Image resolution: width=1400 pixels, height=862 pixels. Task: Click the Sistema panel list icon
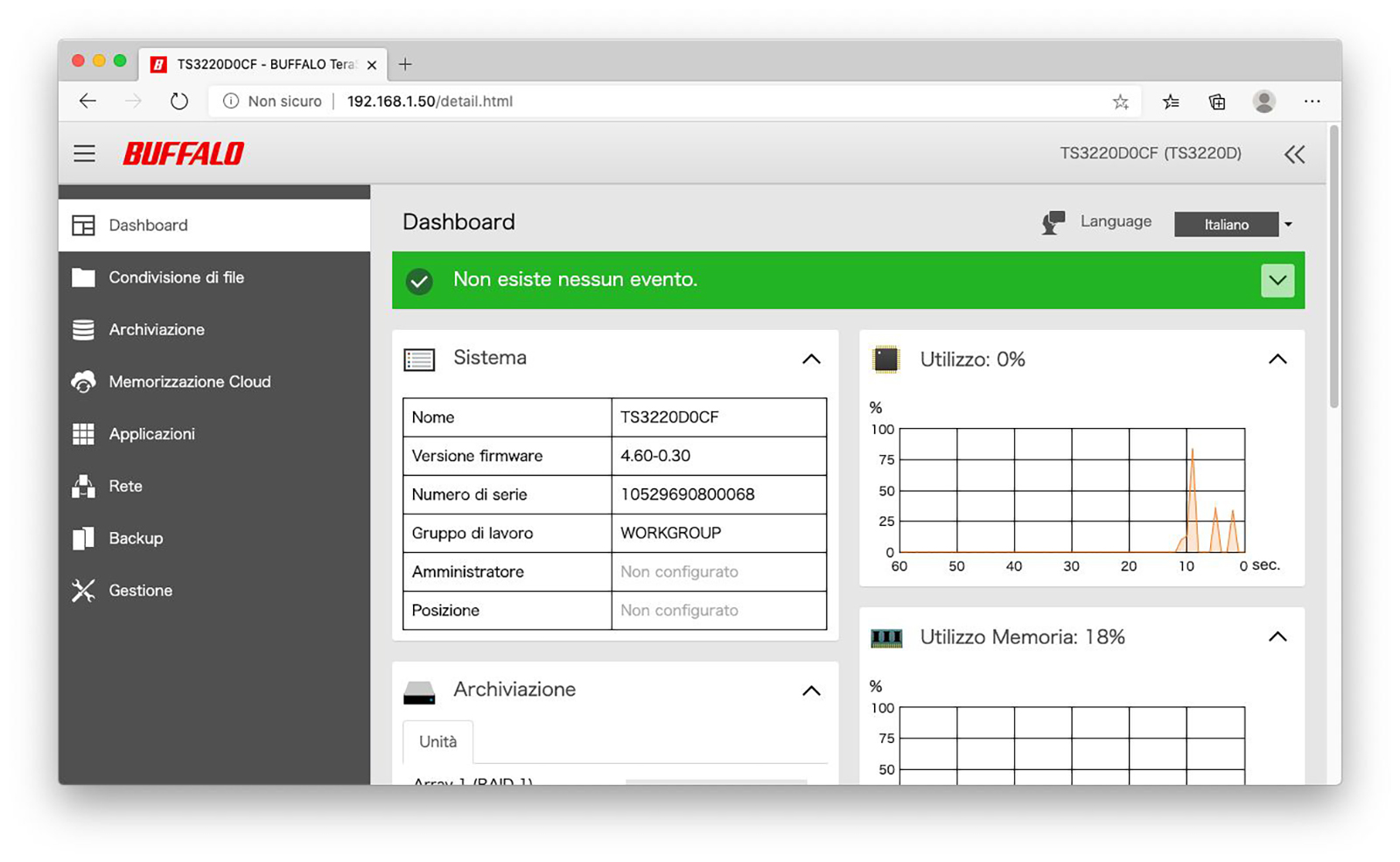pyautogui.click(x=419, y=360)
